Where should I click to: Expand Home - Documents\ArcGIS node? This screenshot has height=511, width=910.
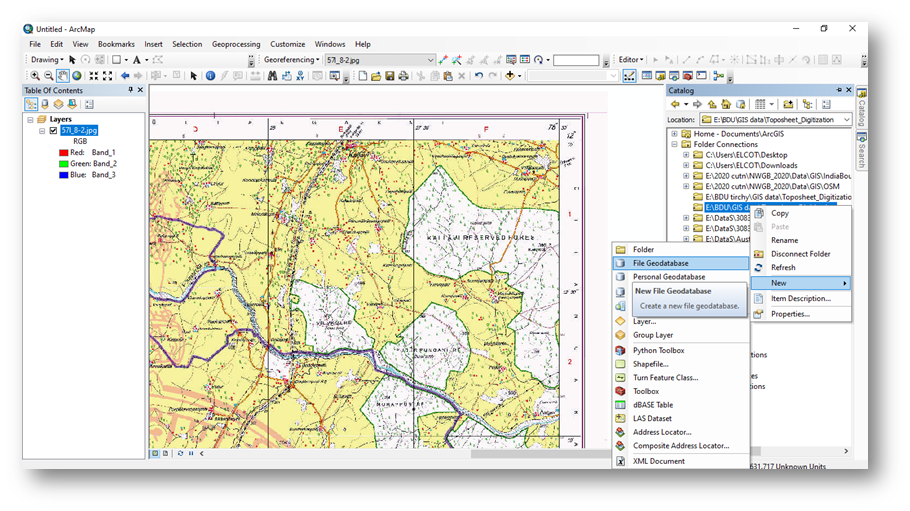pyautogui.click(x=674, y=134)
